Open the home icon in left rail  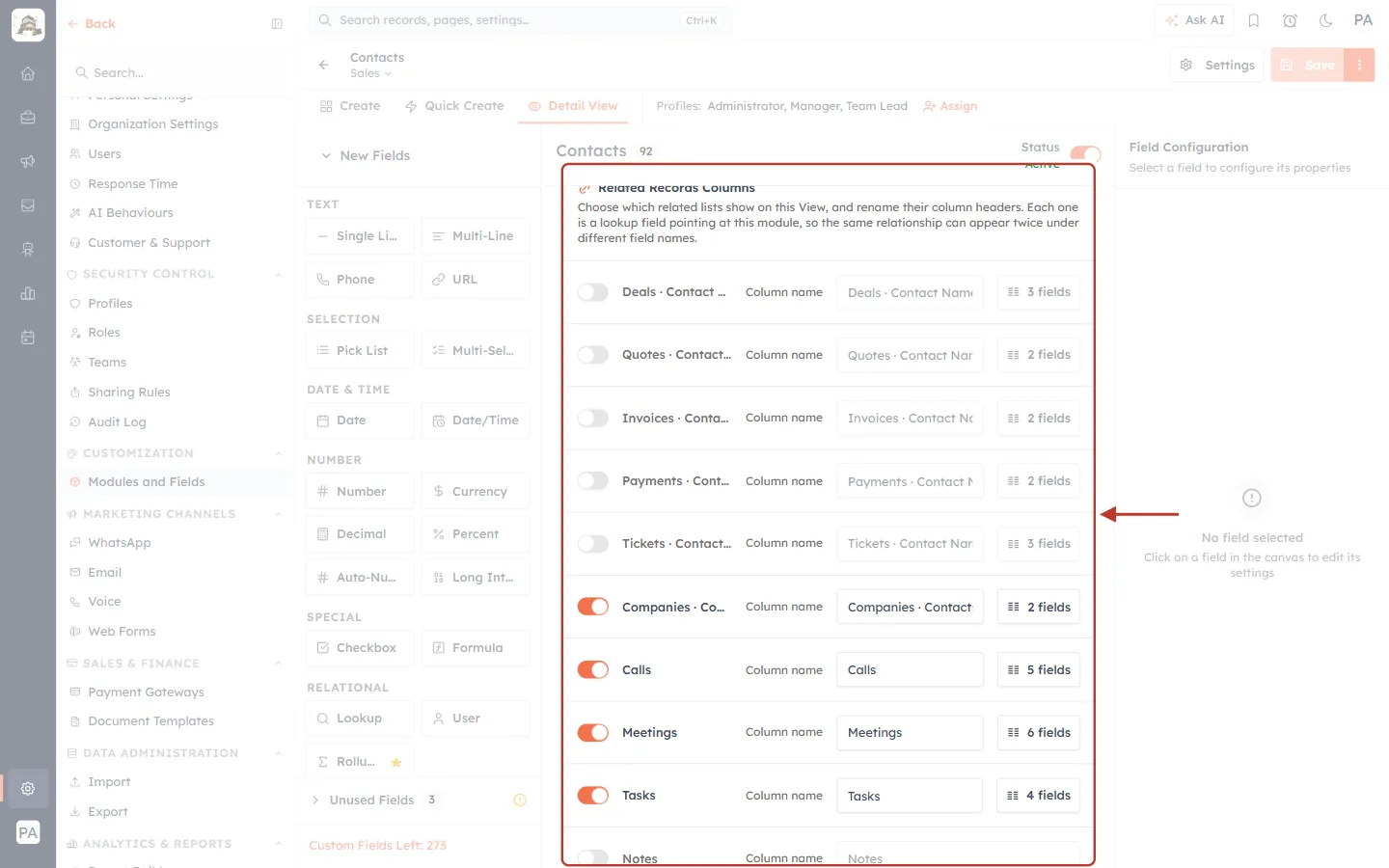pyautogui.click(x=28, y=73)
